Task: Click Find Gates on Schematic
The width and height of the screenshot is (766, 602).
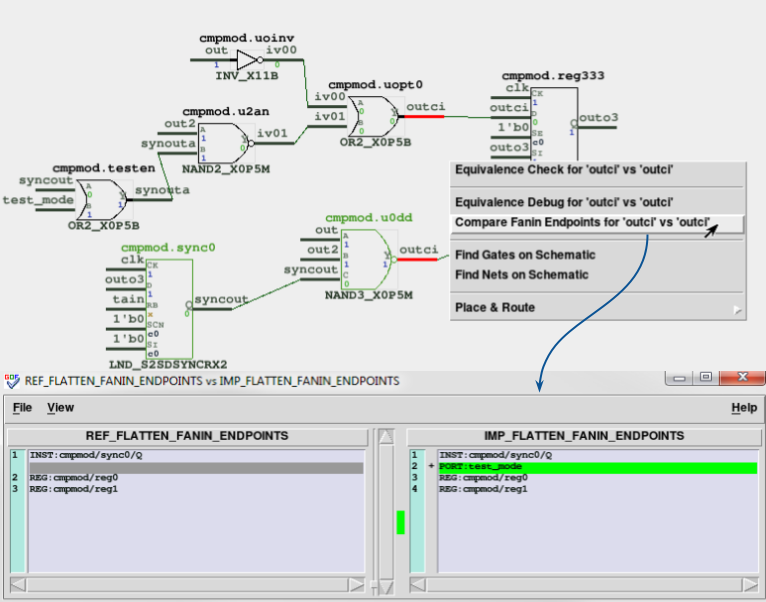Action: (x=525, y=255)
